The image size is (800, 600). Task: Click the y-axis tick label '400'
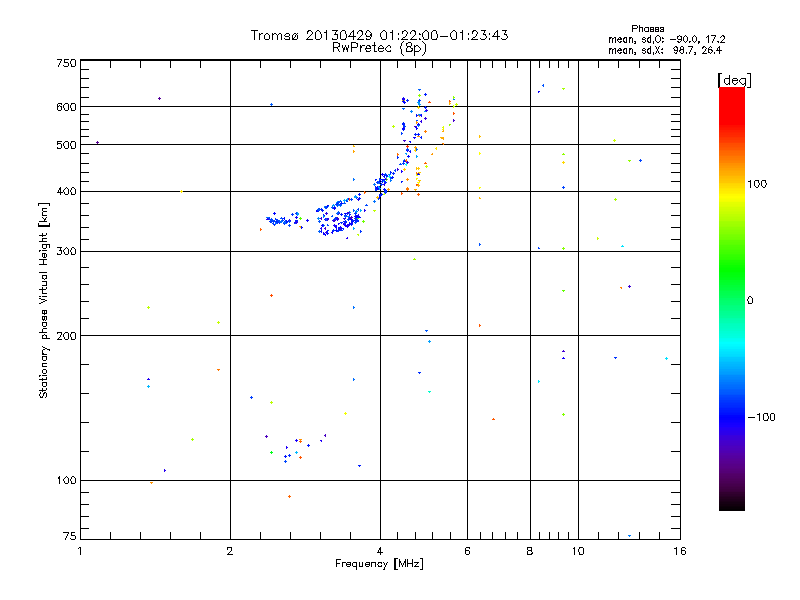tap(66, 192)
